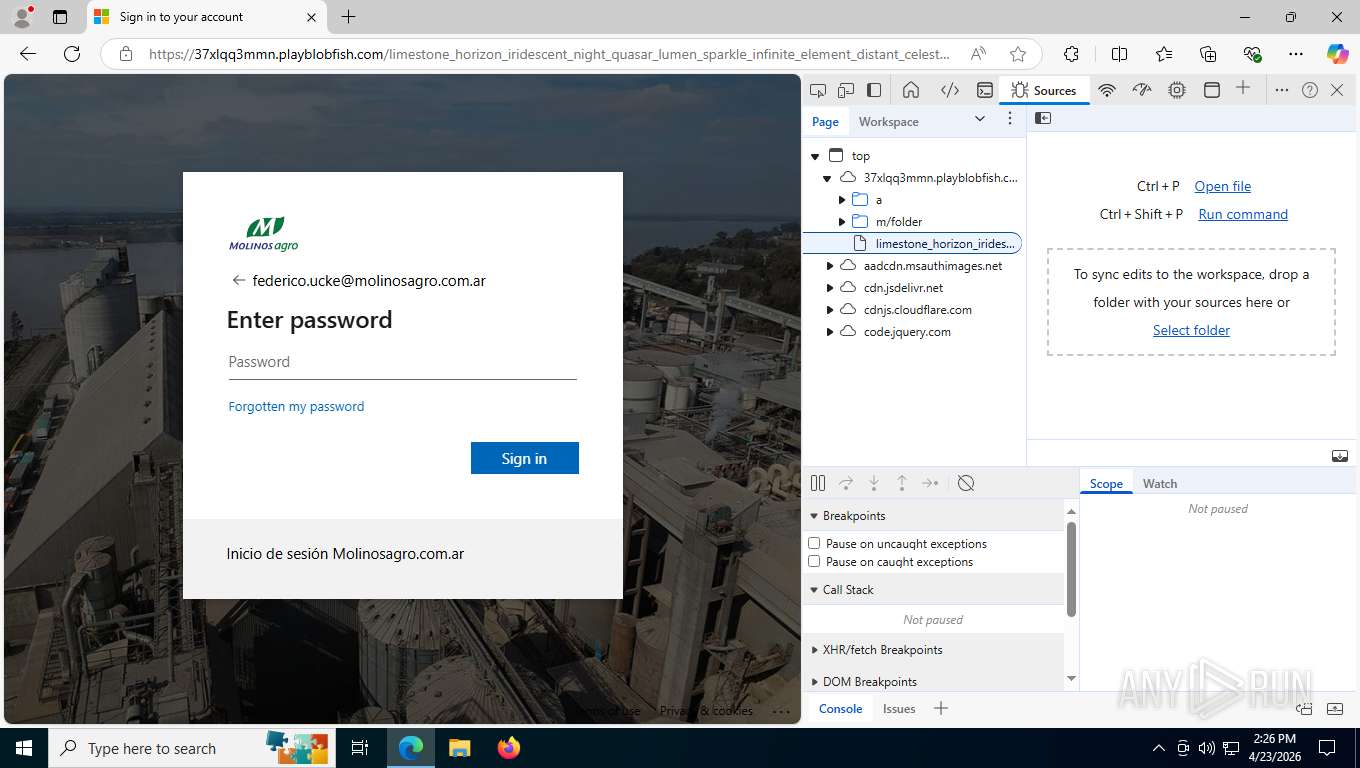Image resolution: width=1360 pixels, height=768 pixels.
Task: Expand the 'a' folder
Action: (842, 200)
